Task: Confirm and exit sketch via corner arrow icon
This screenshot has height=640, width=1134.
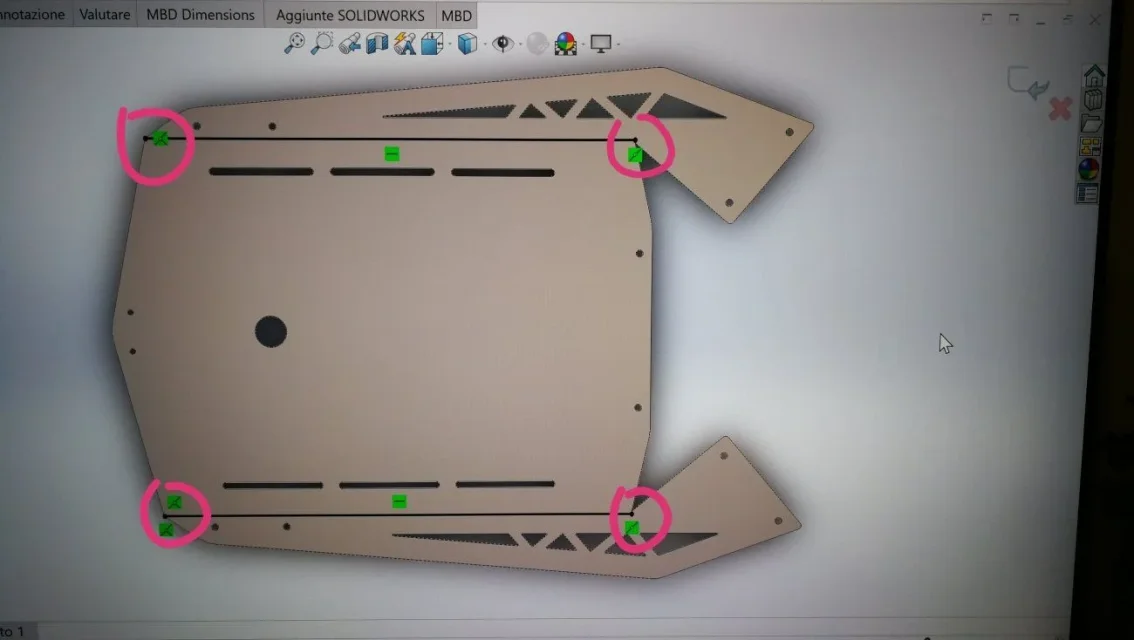Action: pos(1028,82)
